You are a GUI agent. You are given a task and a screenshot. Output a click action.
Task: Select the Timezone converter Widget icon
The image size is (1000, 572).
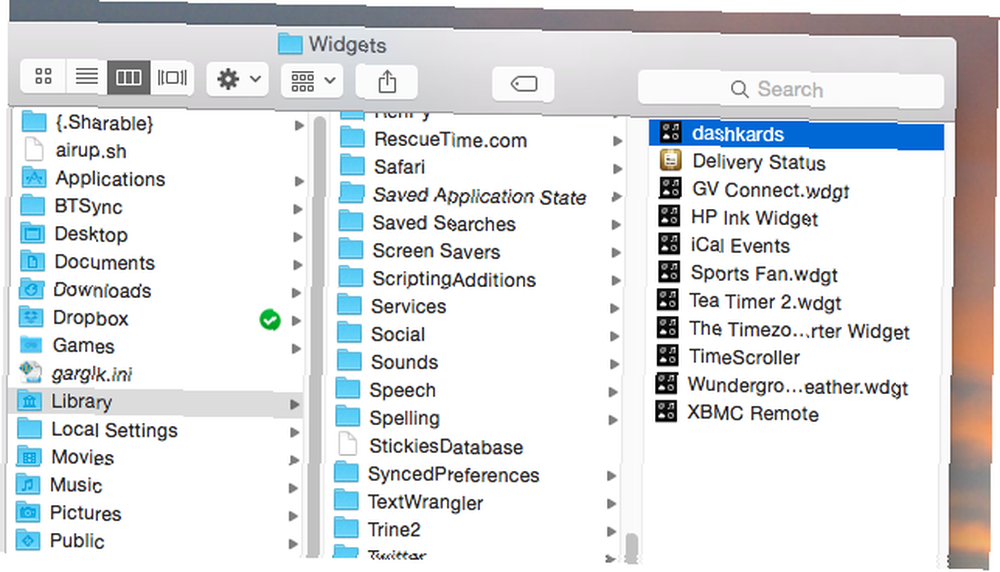(668, 327)
